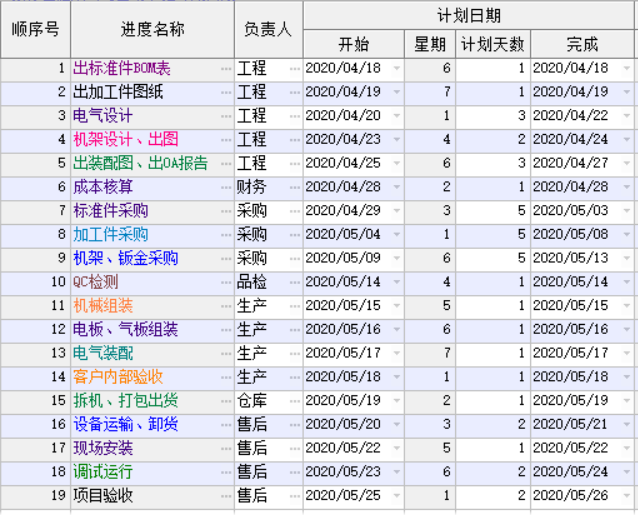Image resolution: width=638 pixels, height=515 pixels.
Task: Select the 出装配图、出OA报告 task name
Action: click(x=140, y=164)
